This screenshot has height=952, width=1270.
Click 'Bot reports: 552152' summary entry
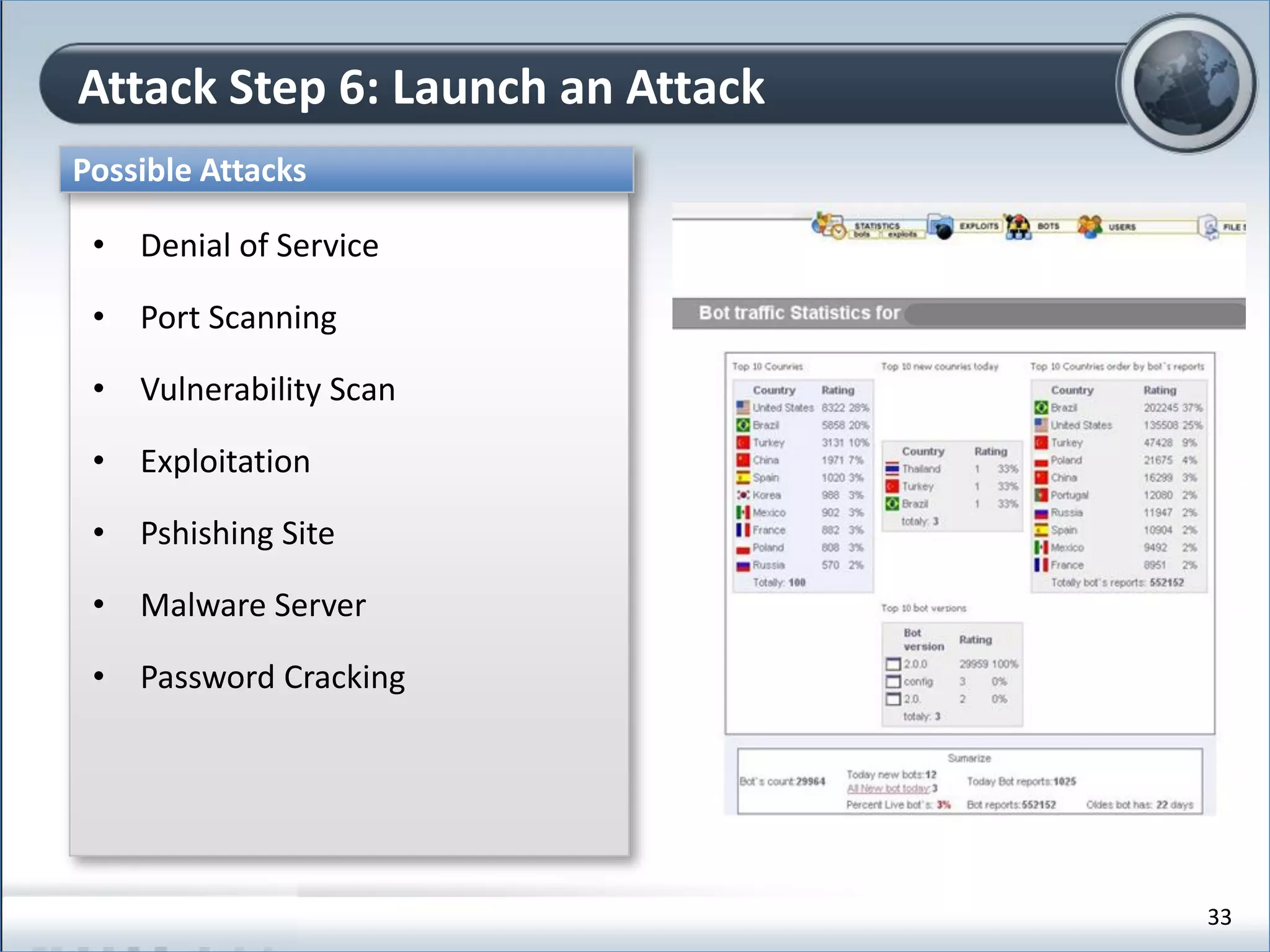click(1011, 804)
